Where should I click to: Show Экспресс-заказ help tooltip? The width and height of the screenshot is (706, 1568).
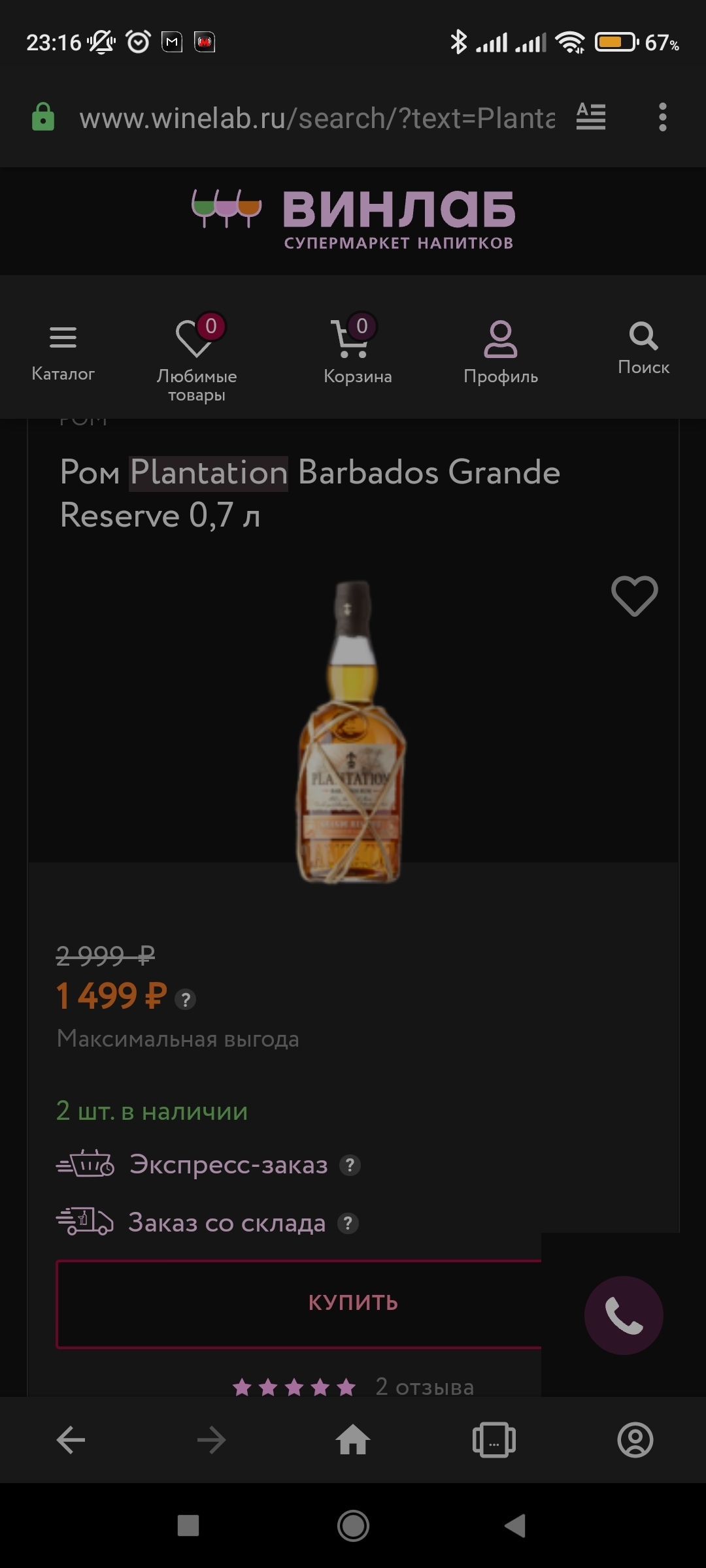click(x=350, y=1165)
